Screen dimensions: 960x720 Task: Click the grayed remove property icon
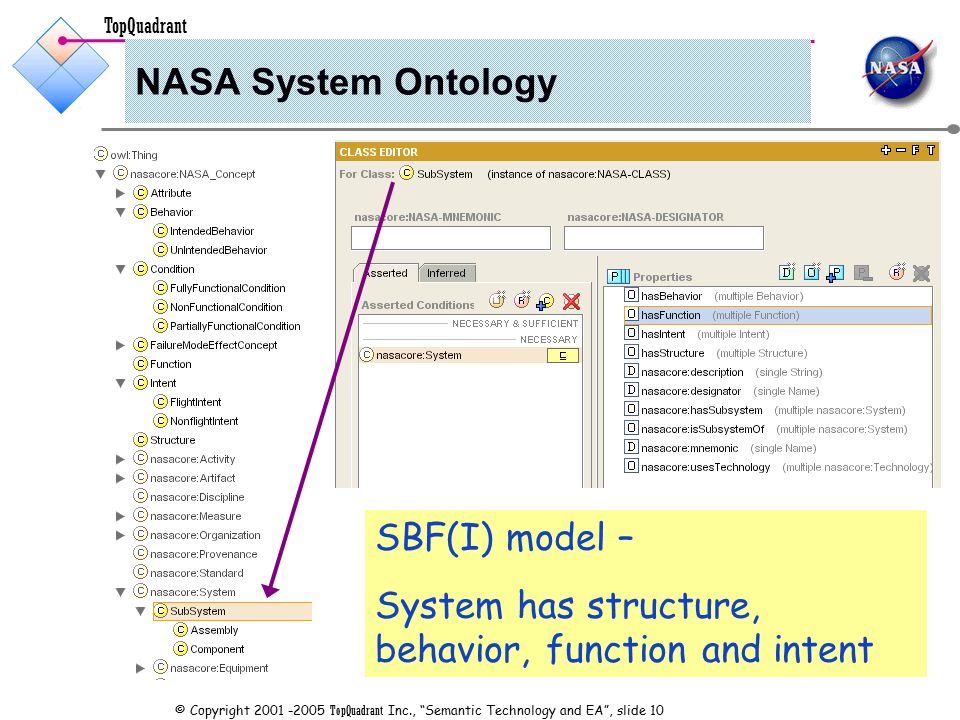coord(863,273)
